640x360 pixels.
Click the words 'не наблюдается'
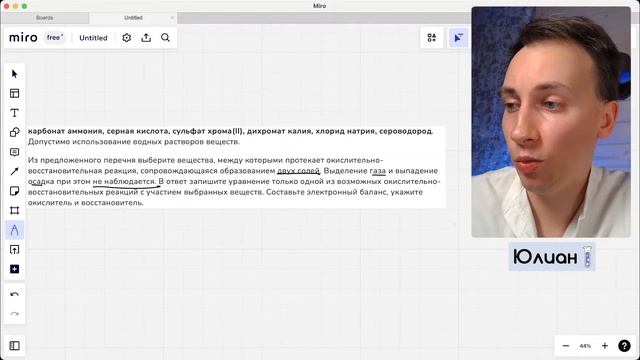coord(124,181)
